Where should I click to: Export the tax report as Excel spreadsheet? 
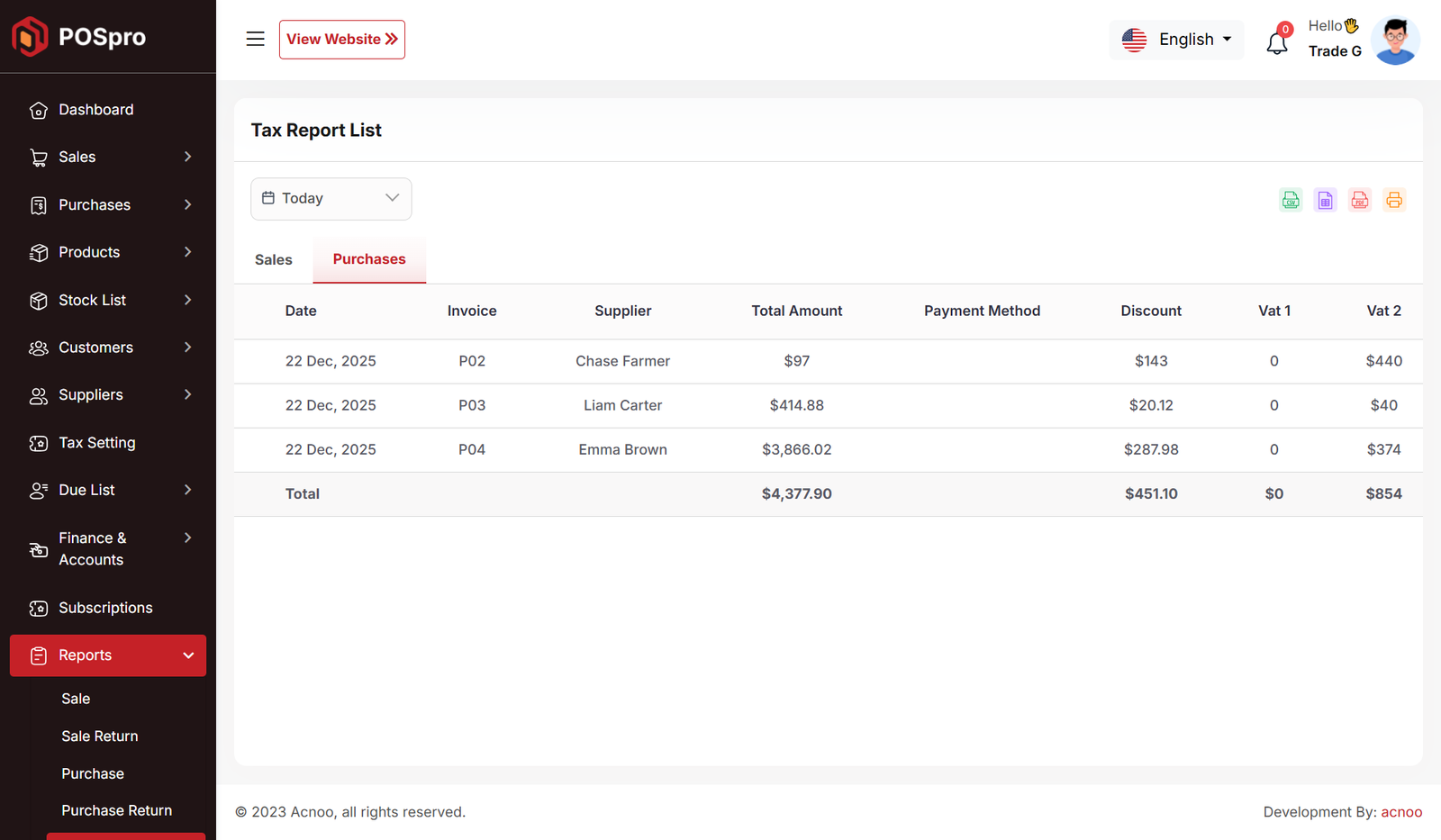[1325, 200]
